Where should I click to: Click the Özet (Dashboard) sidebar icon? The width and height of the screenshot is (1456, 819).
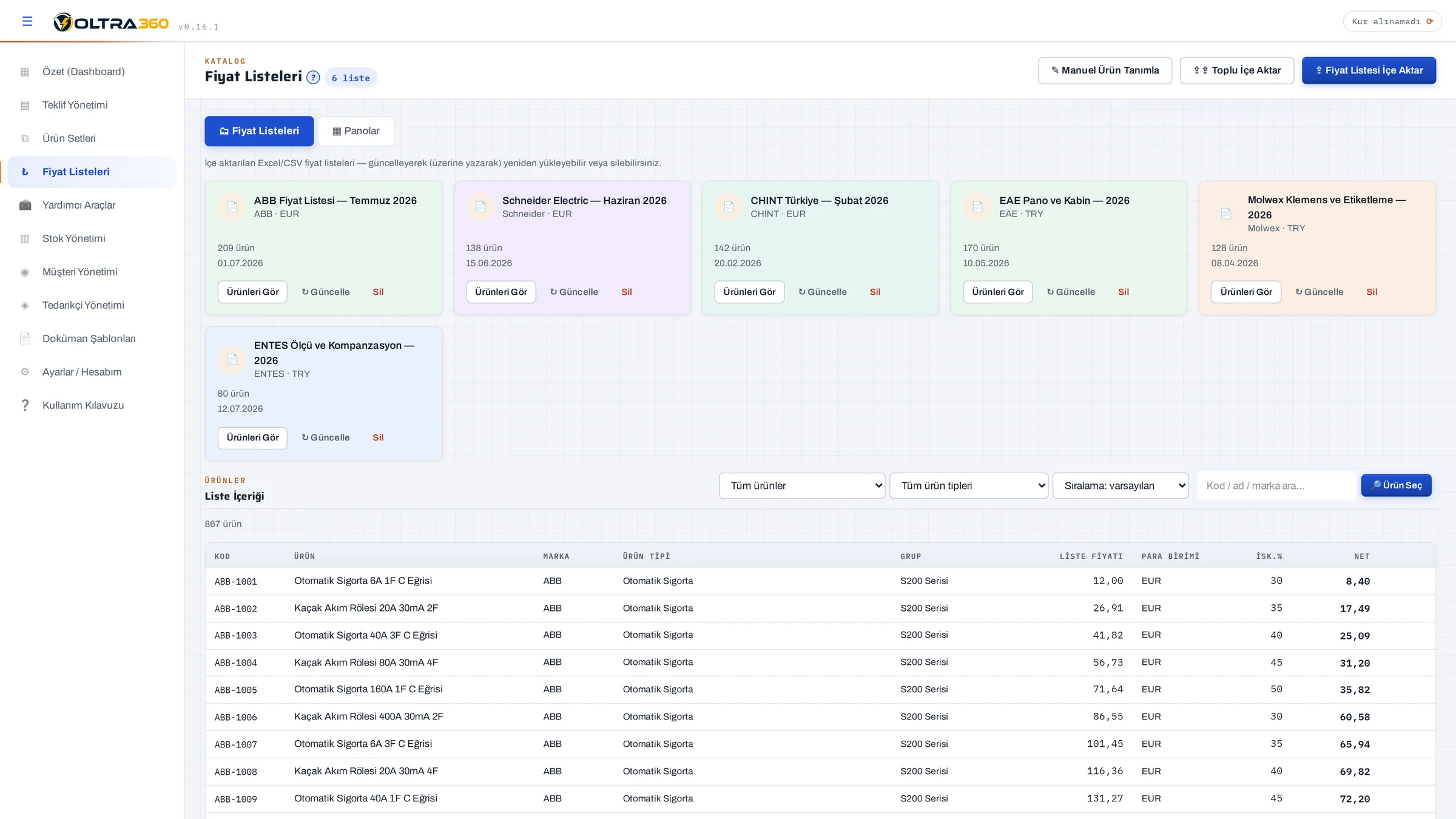(x=25, y=72)
